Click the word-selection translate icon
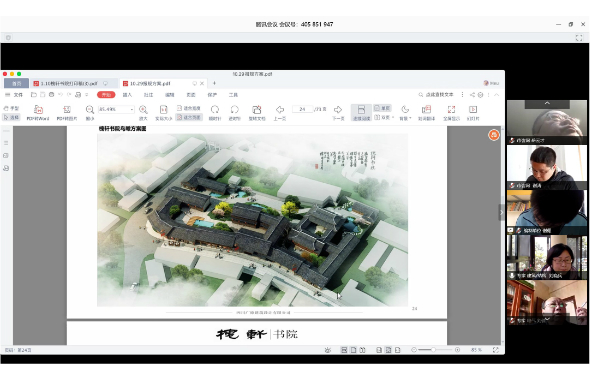 coord(426,109)
